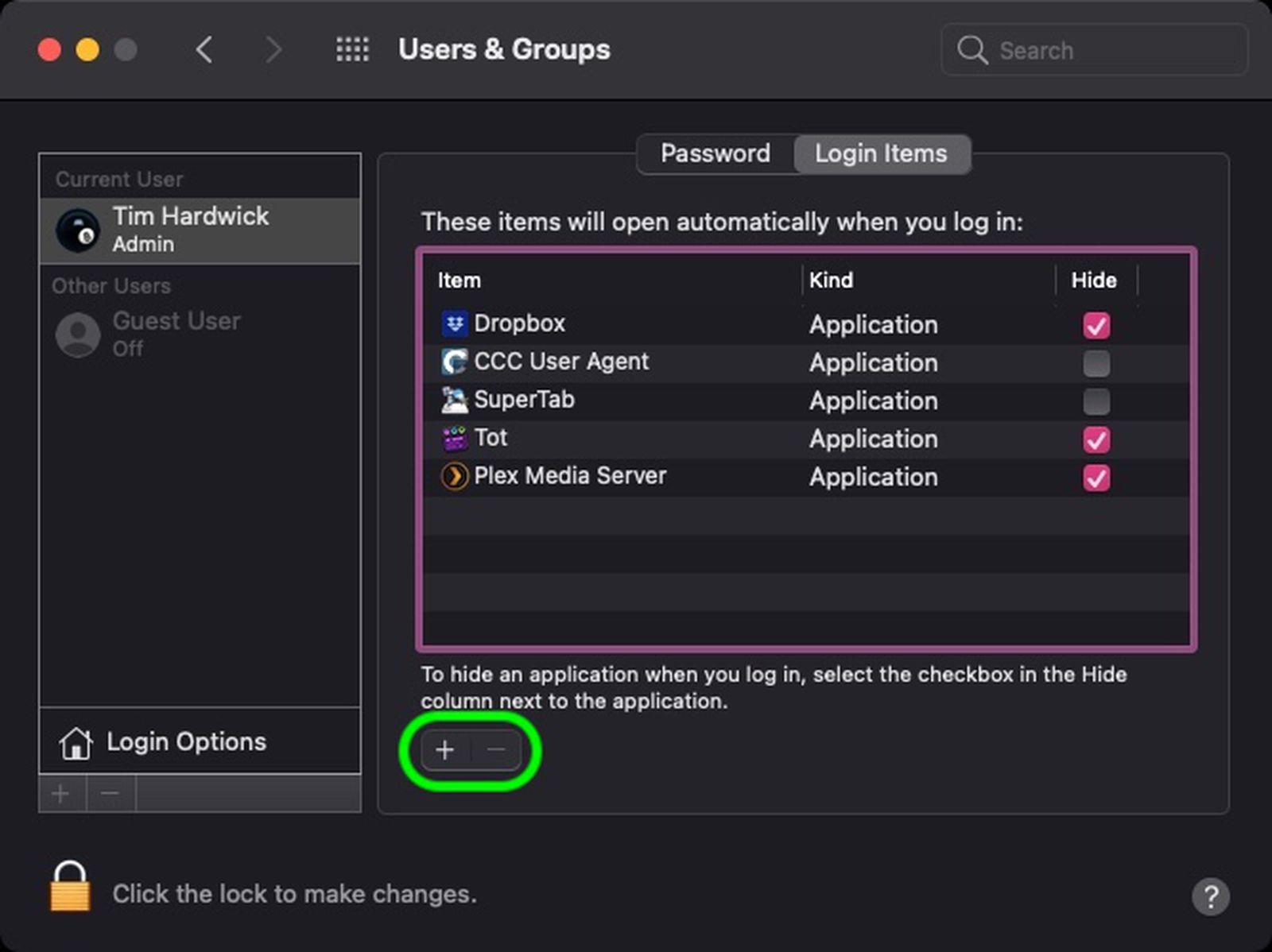Switch to the Password tab
The image size is (1272, 952).
pos(715,153)
